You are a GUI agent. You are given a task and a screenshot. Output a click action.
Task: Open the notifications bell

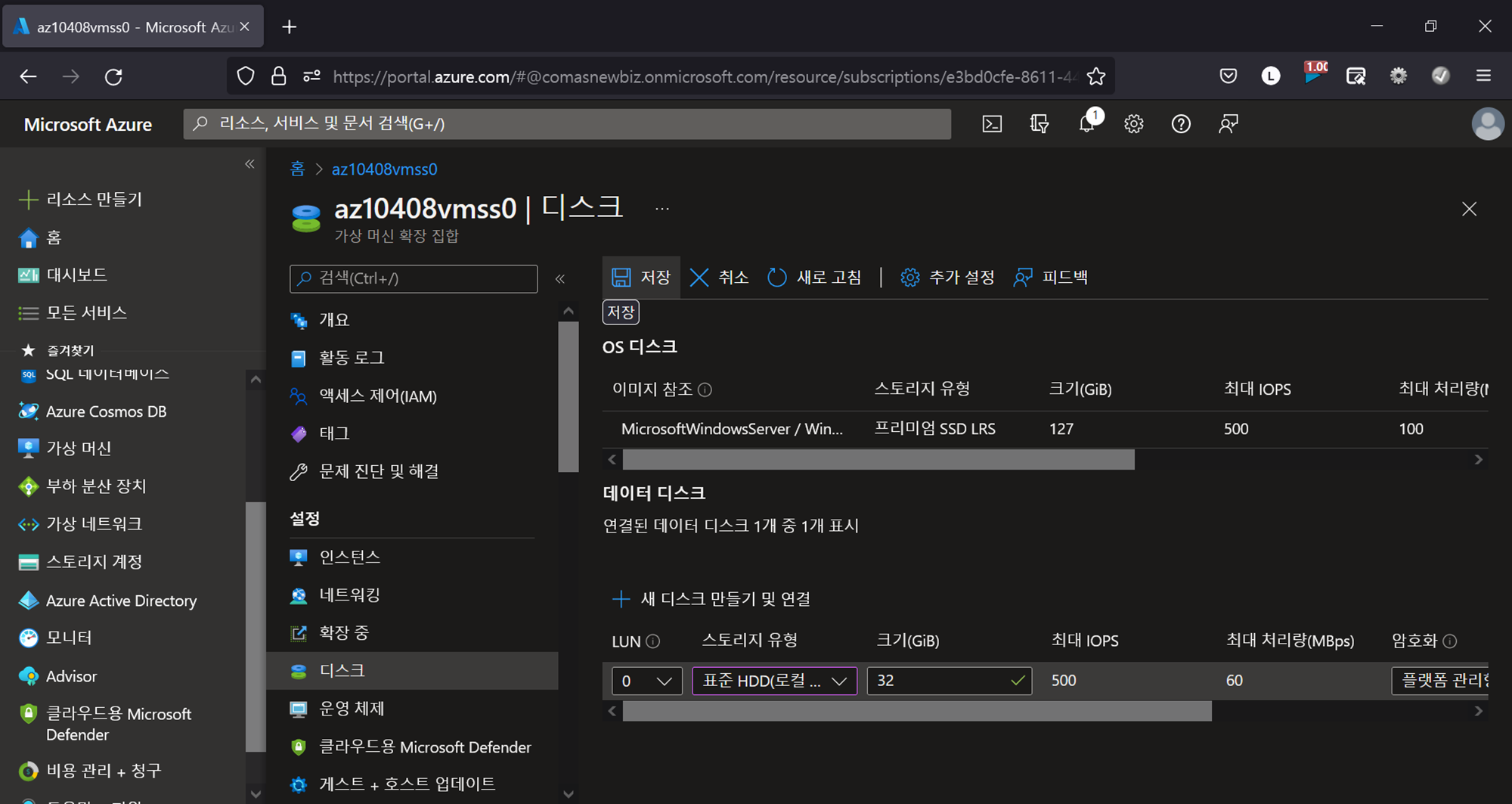(1088, 123)
